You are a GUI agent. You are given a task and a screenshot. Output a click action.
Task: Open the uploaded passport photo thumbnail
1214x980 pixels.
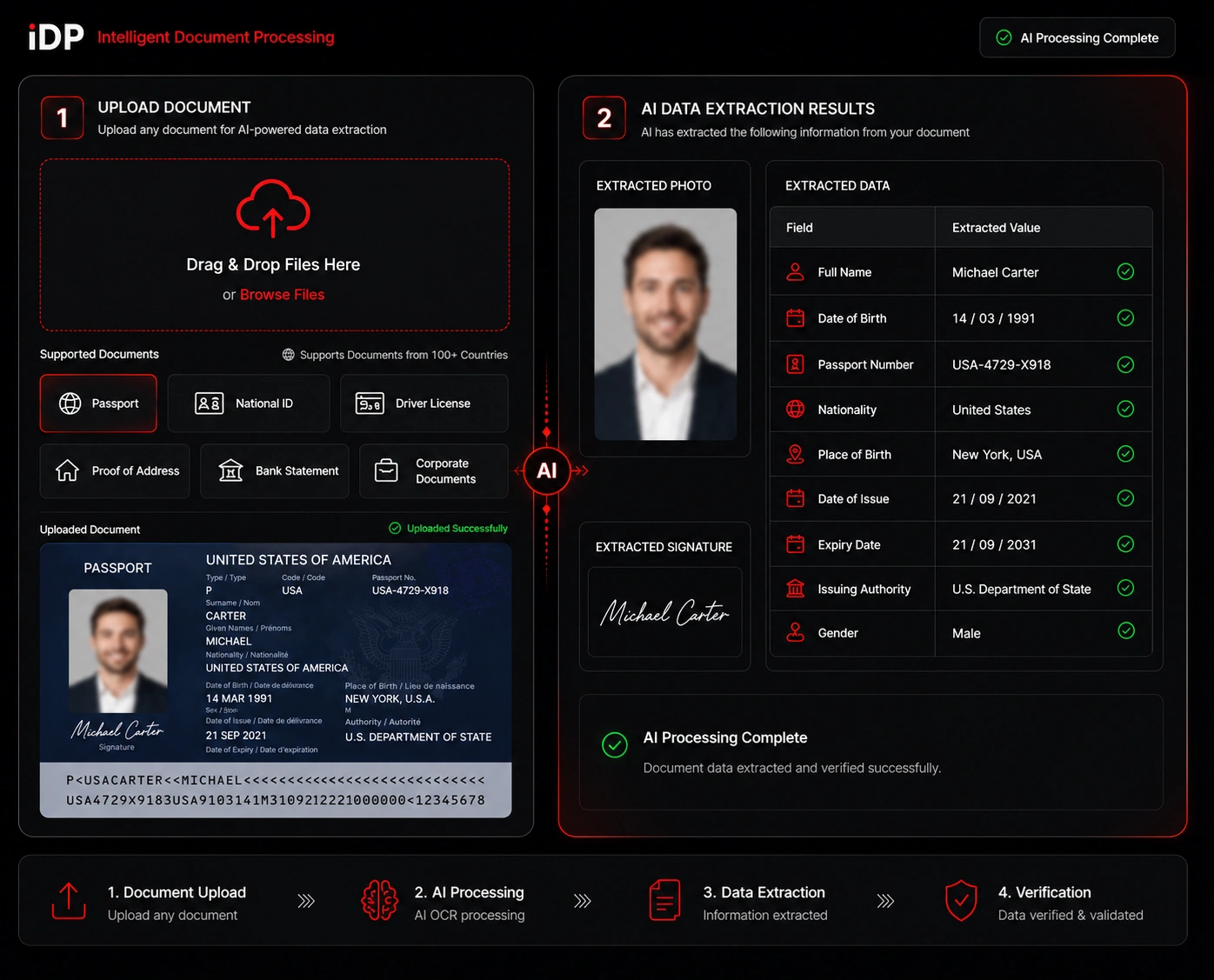click(x=118, y=651)
